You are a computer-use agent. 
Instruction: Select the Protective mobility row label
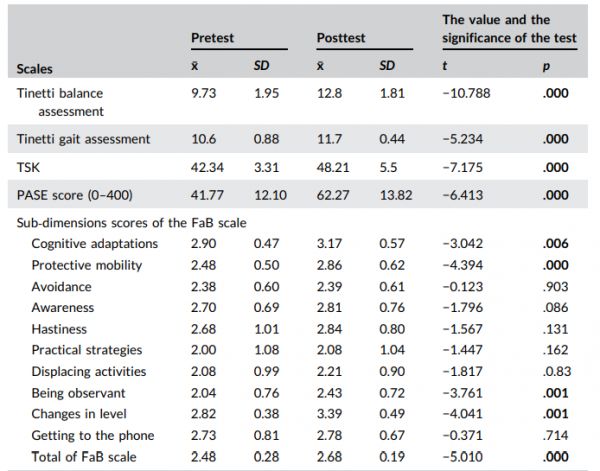86,265
